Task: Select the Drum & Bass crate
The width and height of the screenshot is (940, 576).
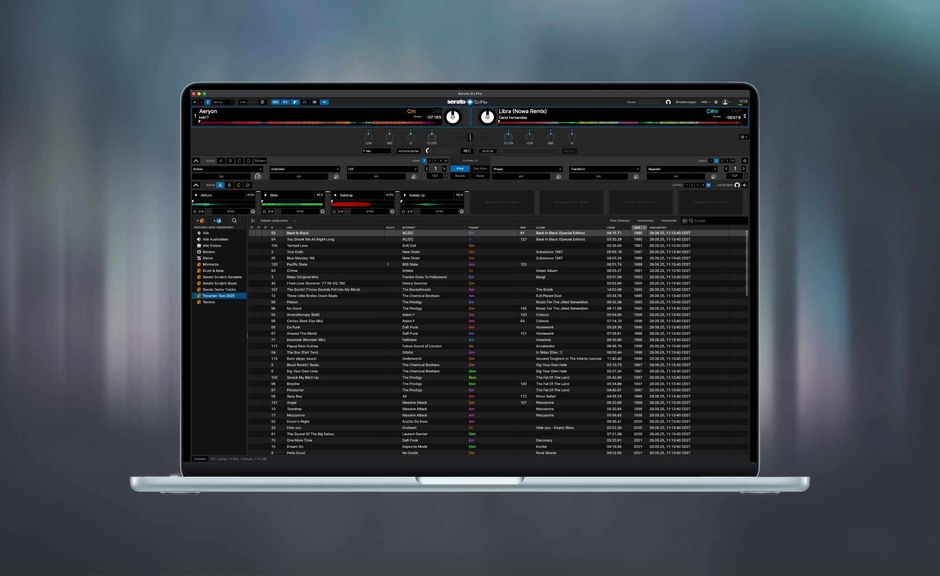Action: (213, 270)
